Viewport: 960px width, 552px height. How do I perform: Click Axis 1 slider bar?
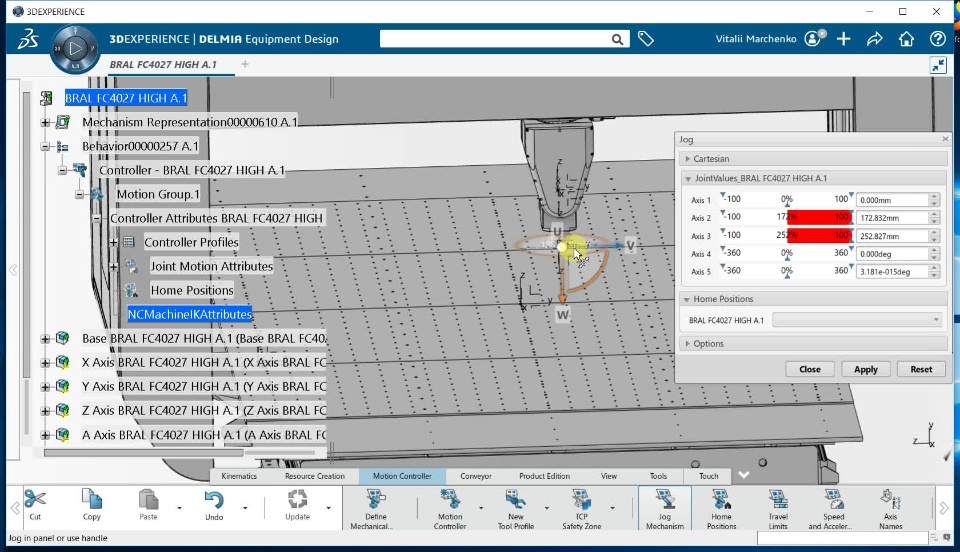(787, 200)
